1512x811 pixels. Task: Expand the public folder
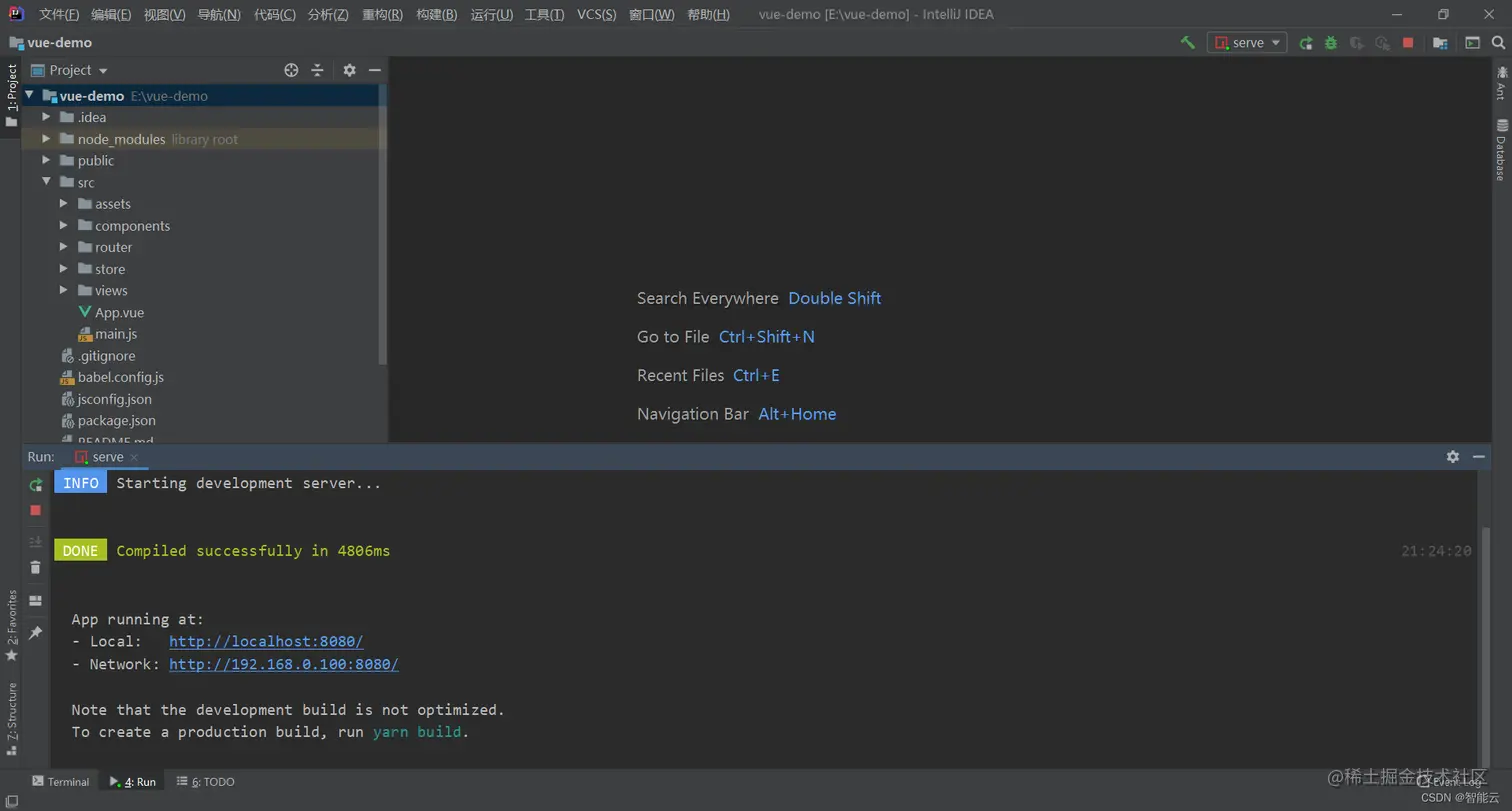pos(46,160)
